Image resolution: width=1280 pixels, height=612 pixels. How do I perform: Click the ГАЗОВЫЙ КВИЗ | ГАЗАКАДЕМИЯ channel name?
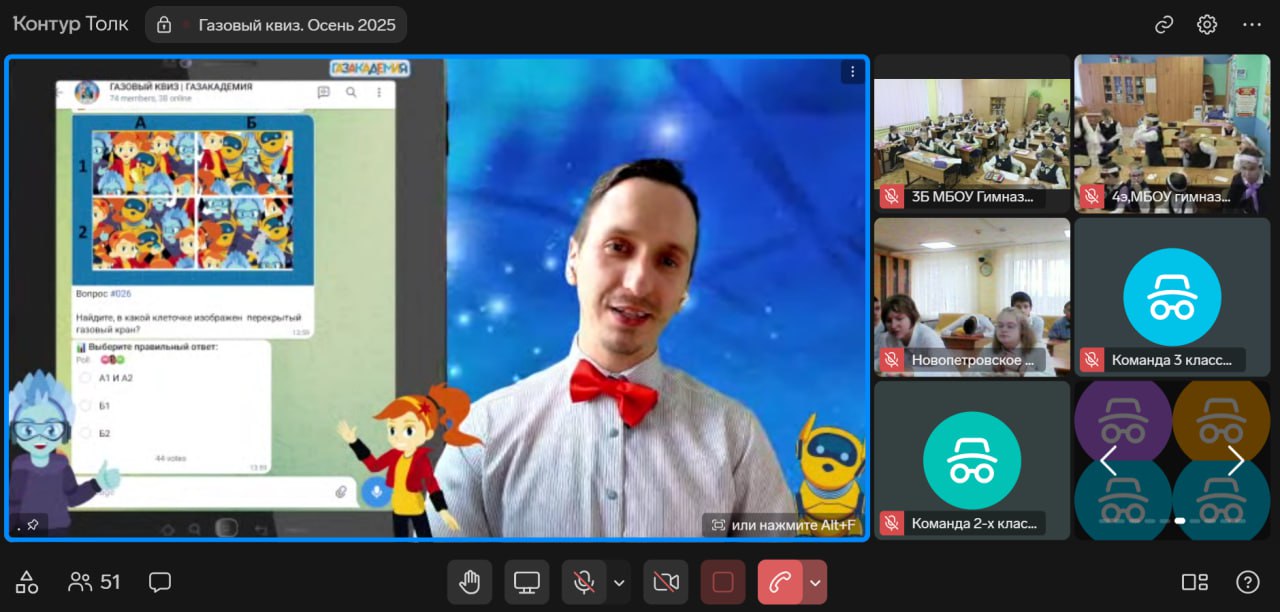(x=181, y=87)
